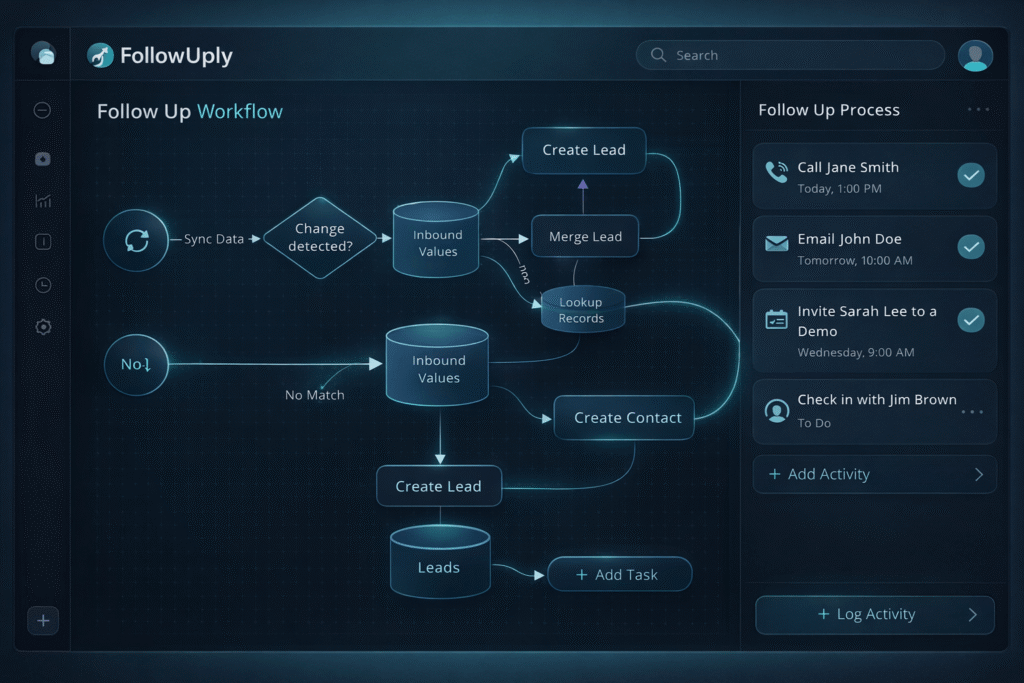This screenshot has width=1024, height=683.
Task: Mark the Sarah Lee demo invite as incomplete
Action: (x=971, y=320)
